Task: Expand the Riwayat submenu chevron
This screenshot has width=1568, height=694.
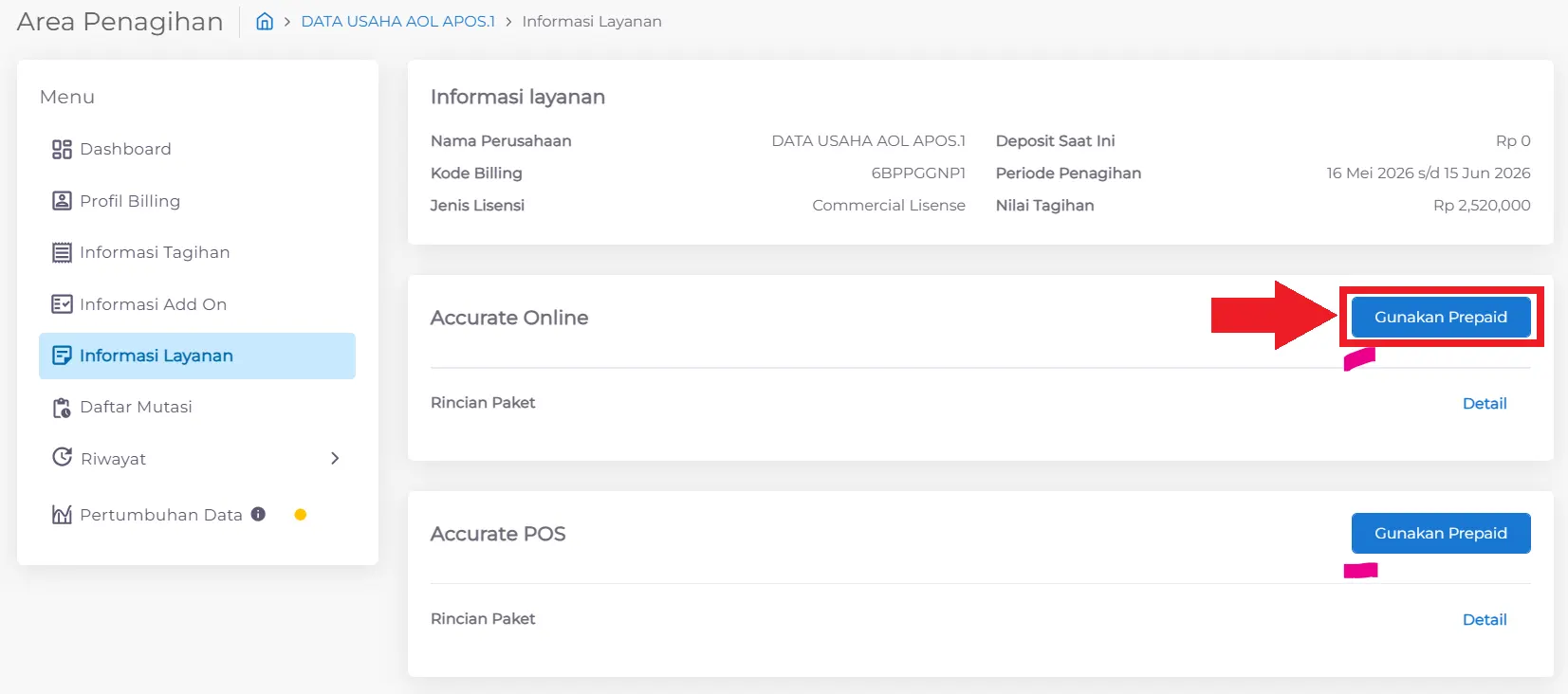Action: click(335, 458)
